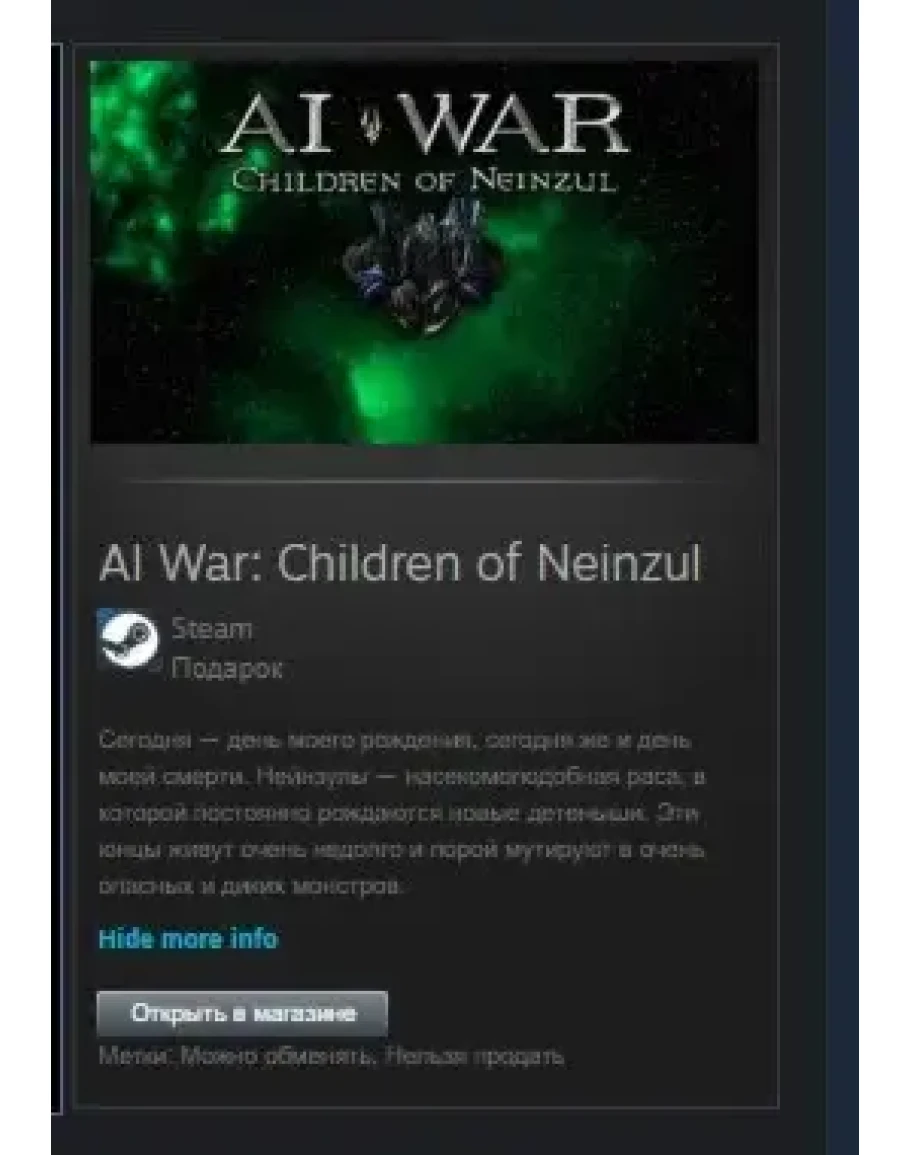Click the Подарок item type label

coord(227,668)
